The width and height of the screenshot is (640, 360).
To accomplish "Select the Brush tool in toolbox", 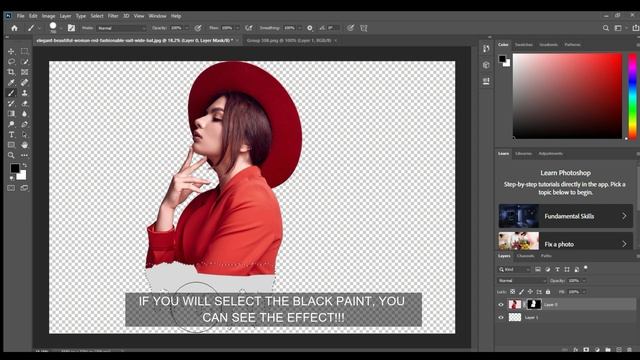I will click(x=11, y=93).
